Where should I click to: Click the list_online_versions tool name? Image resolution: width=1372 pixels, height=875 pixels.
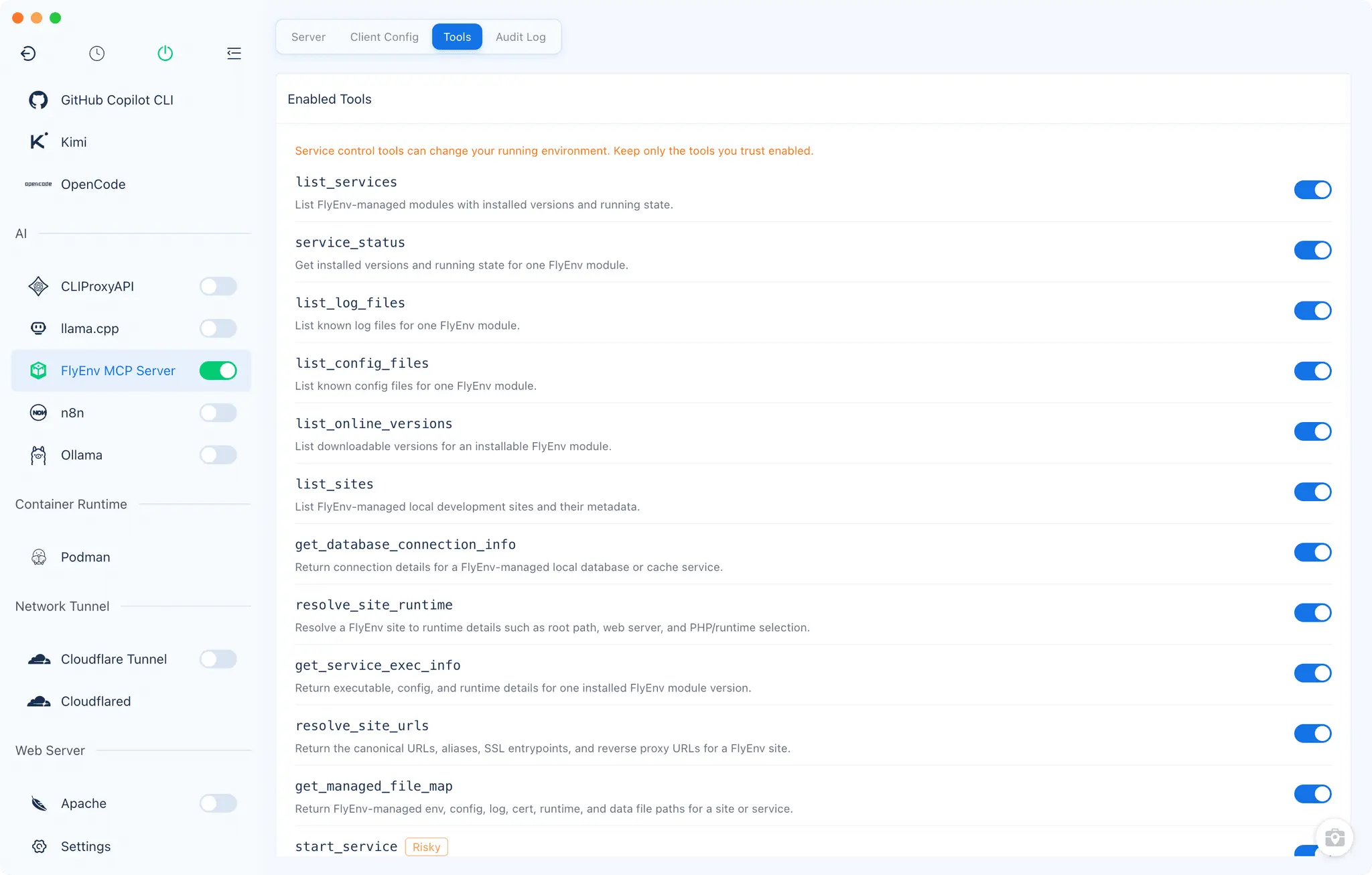(x=374, y=423)
